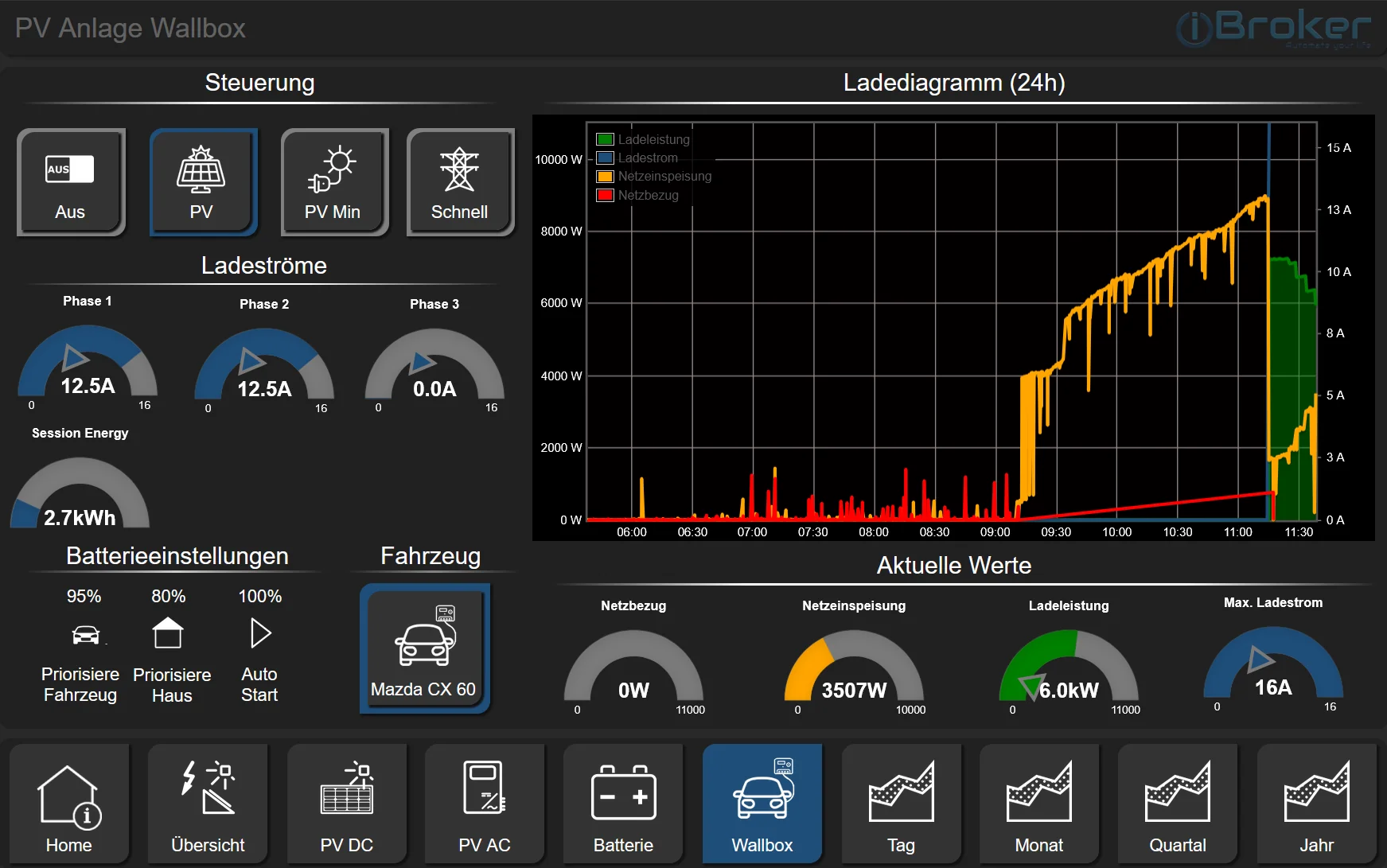Image resolution: width=1387 pixels, height=868 pixels.
Task: Click the Fahrzeug heading
Action: 431,556
